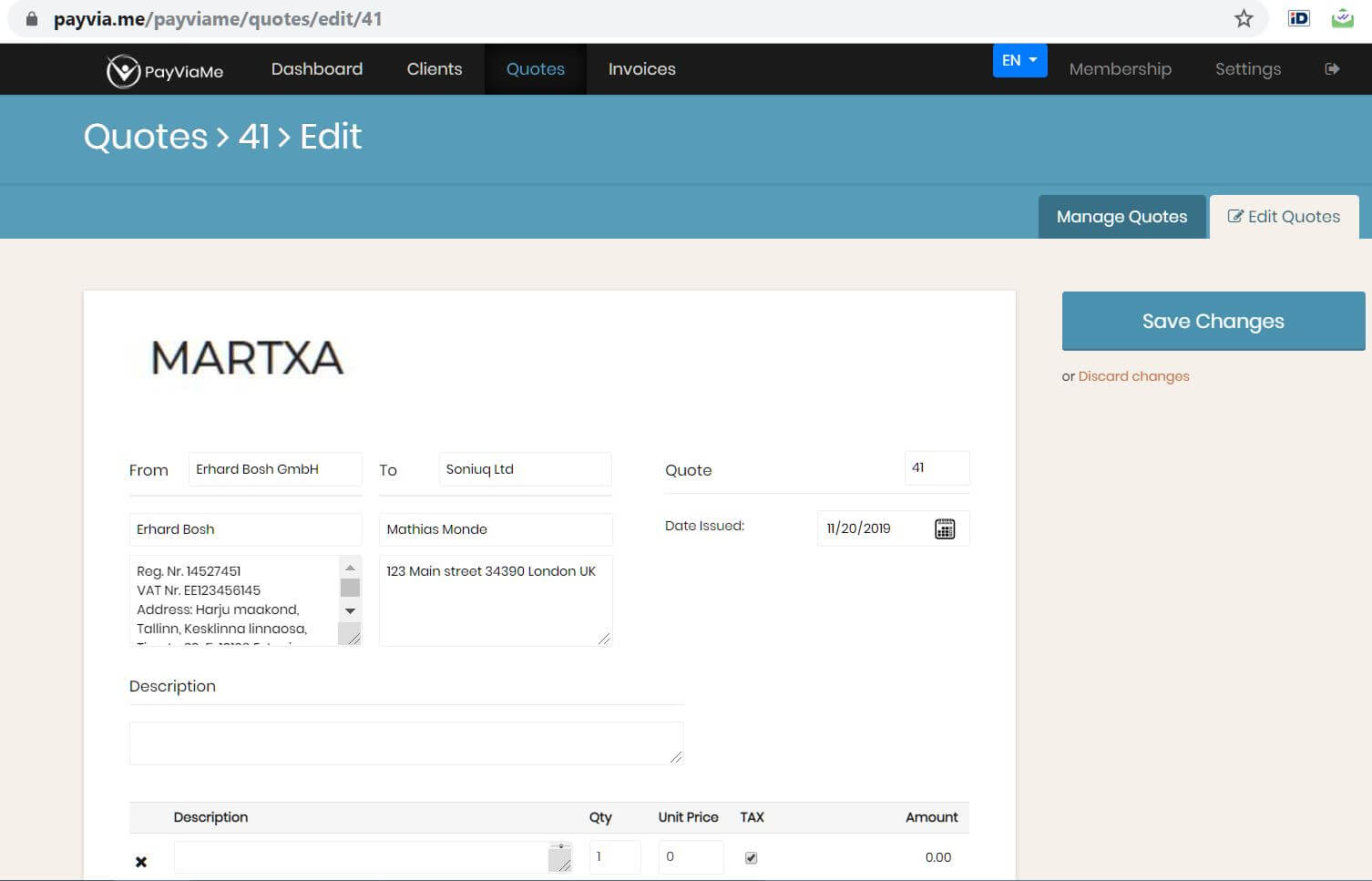Click the quote Description textarea
1372x881 pixels.
[406, 743]
